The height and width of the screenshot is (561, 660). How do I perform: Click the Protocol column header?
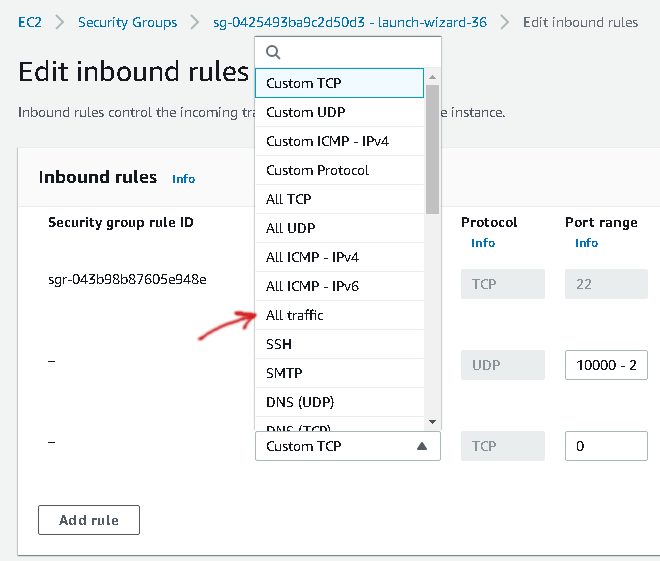[489, 222]
